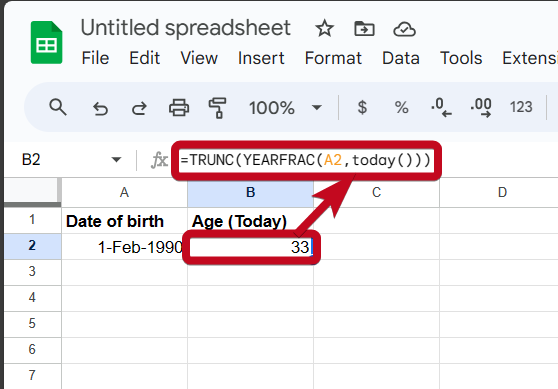Screen dimensions: 558x389
Task: Open the File menu
Action: pos(95,58)
